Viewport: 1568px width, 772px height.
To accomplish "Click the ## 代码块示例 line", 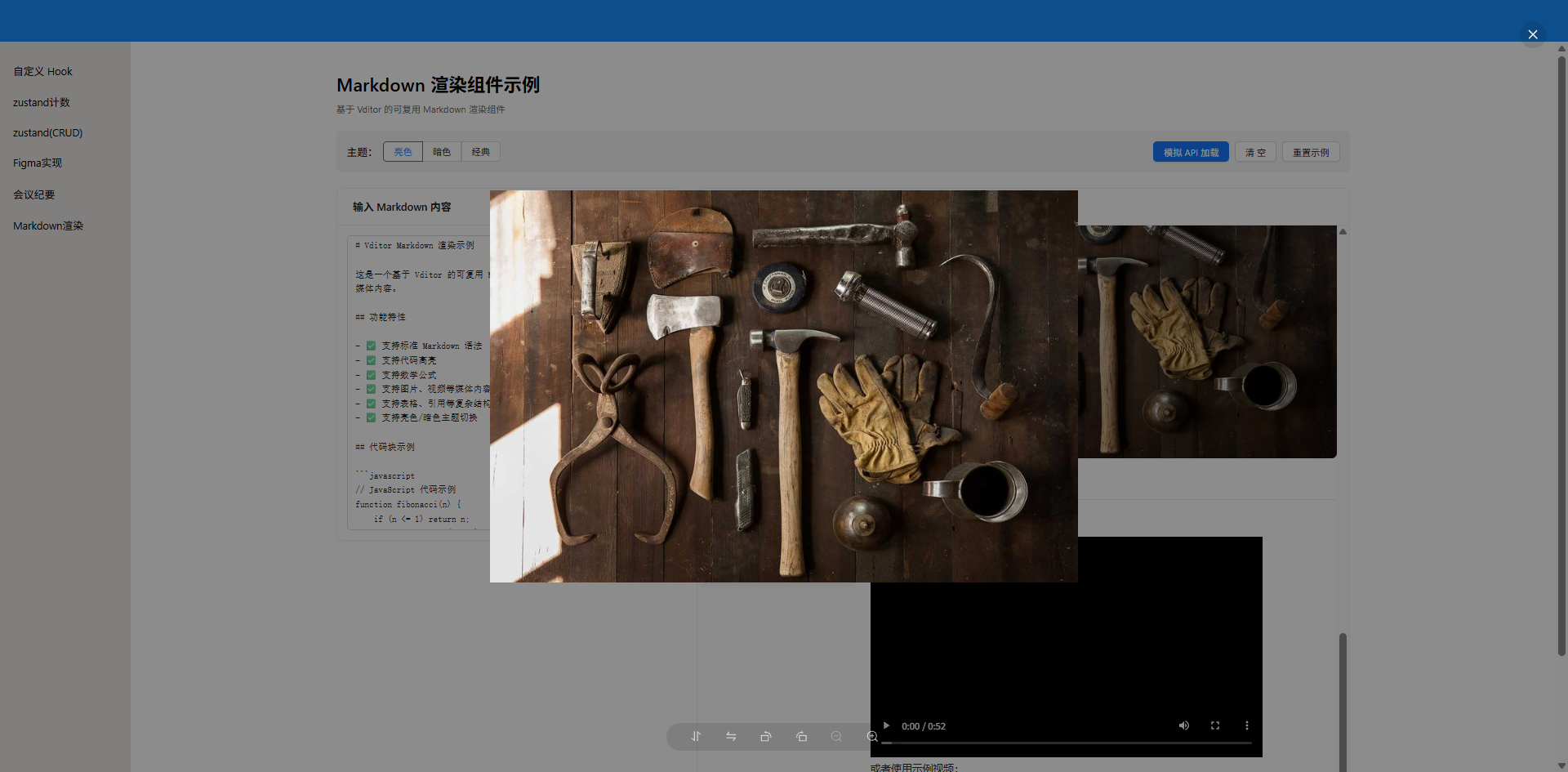I will [385, 447].
